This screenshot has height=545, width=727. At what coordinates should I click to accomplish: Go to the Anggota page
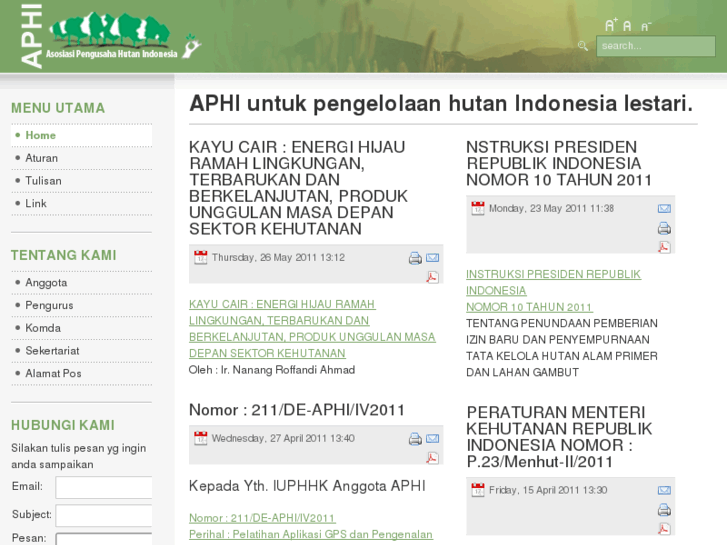pos(82,283)
